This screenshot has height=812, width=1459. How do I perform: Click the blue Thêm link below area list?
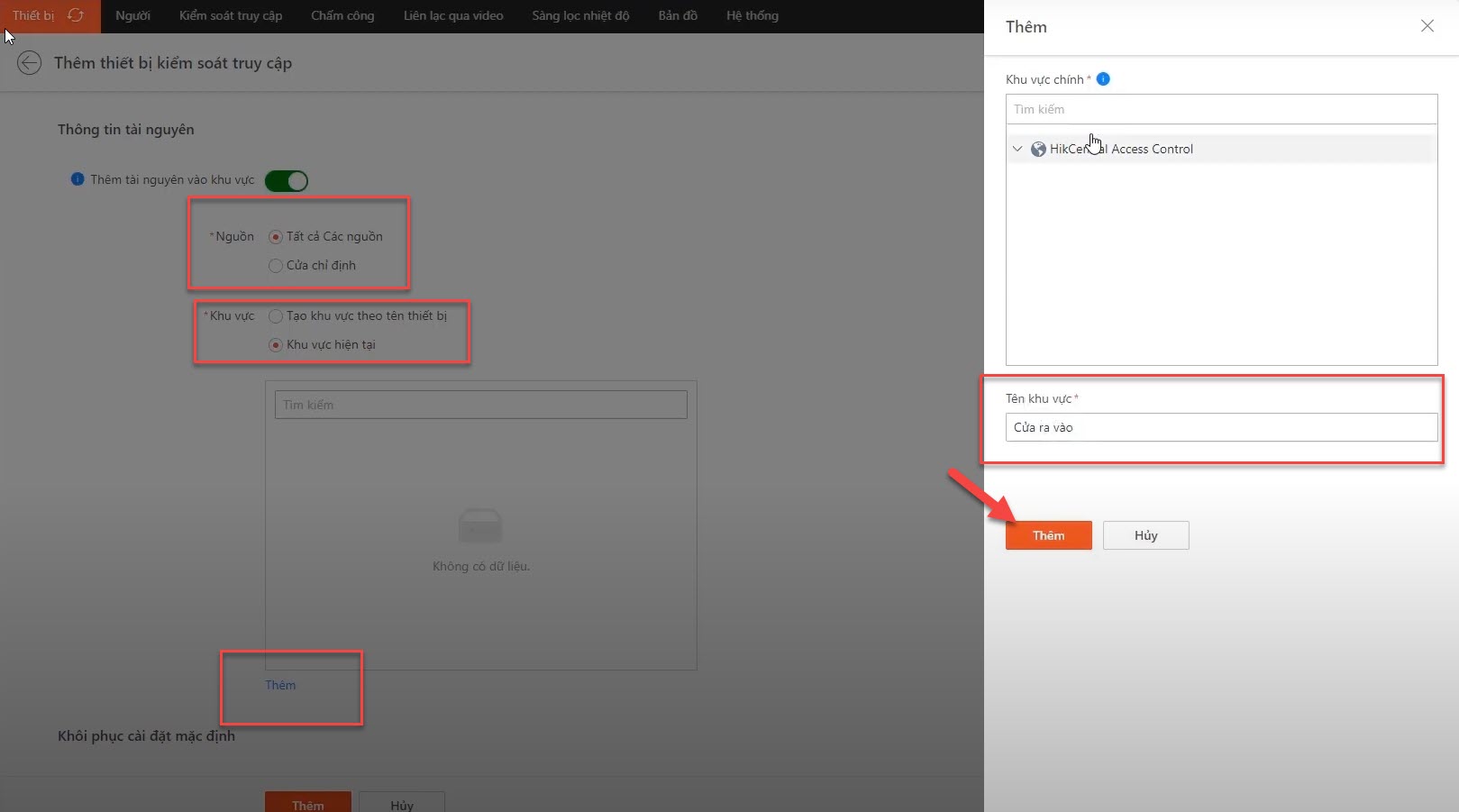(280, 685)
